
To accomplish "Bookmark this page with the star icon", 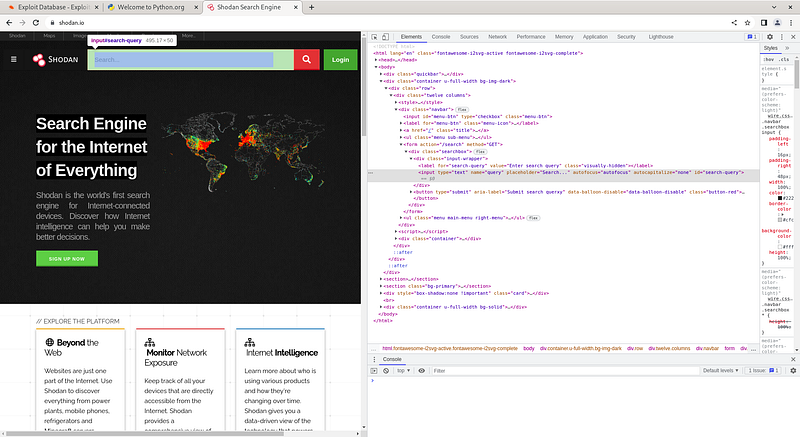I will [x=747, y=22].
